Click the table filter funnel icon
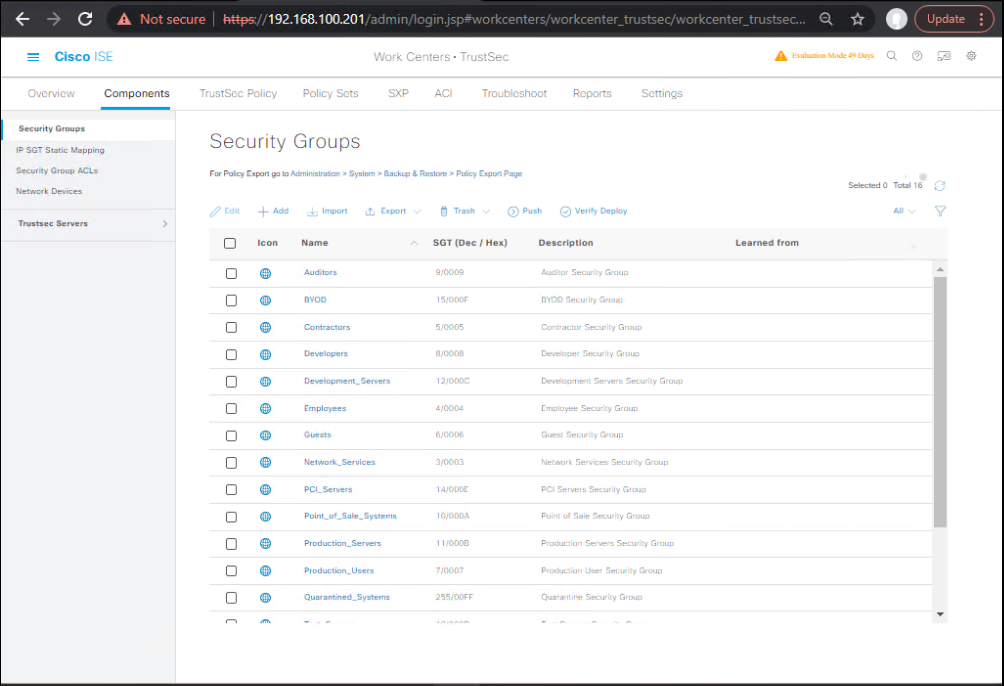 940,211
